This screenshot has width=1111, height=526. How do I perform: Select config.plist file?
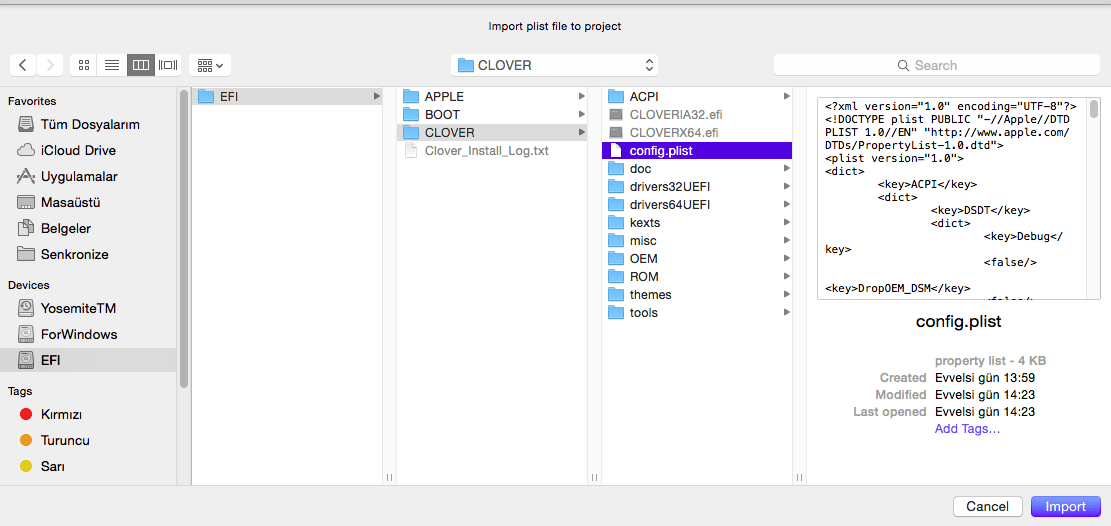coord(697,150)
